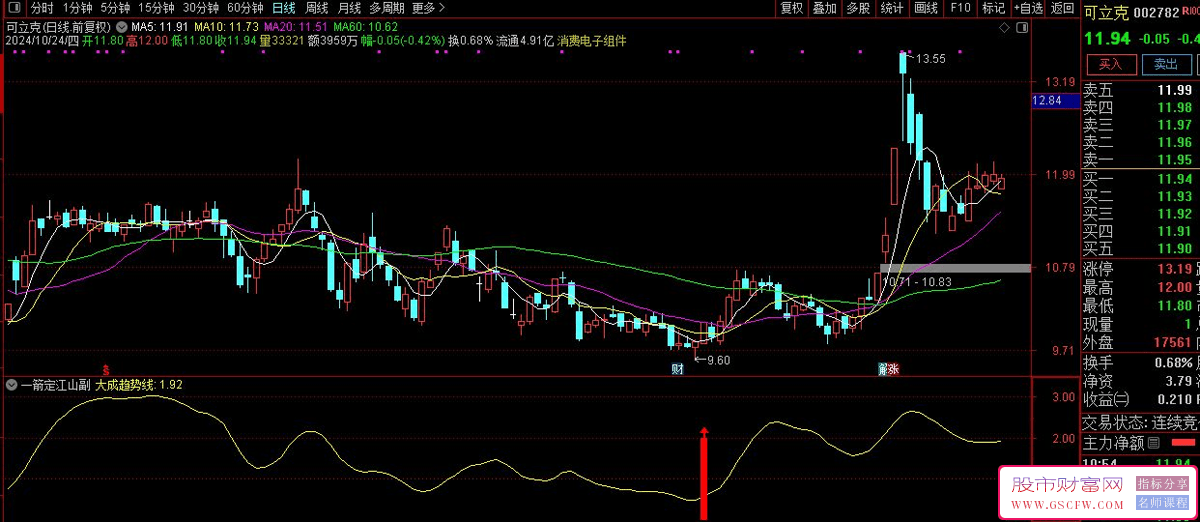
Task: Open the indicator dropdown beside 可立克(日线.前复权)
Action: pos(122,26)
